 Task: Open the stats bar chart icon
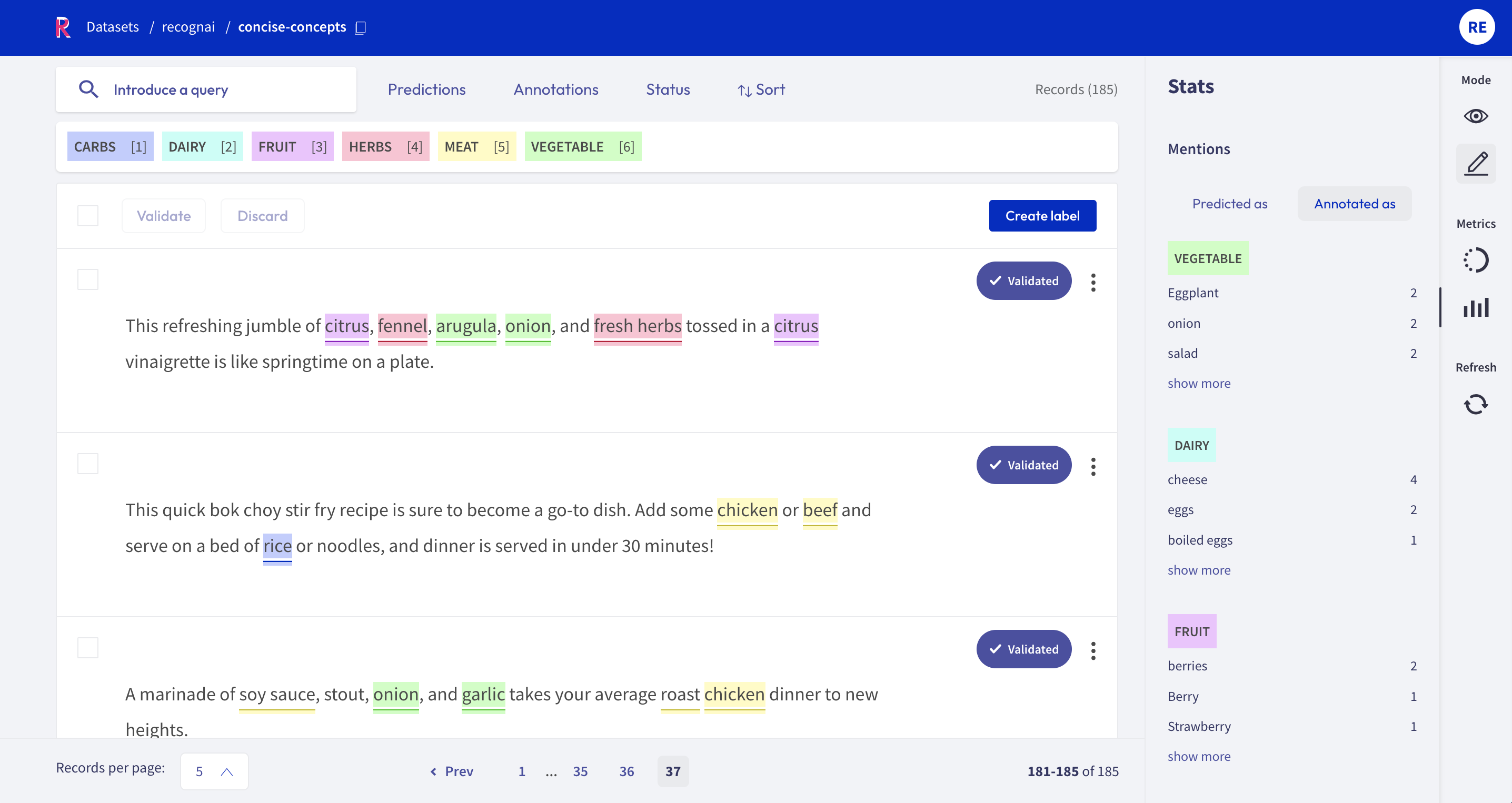coord(1475,307)
